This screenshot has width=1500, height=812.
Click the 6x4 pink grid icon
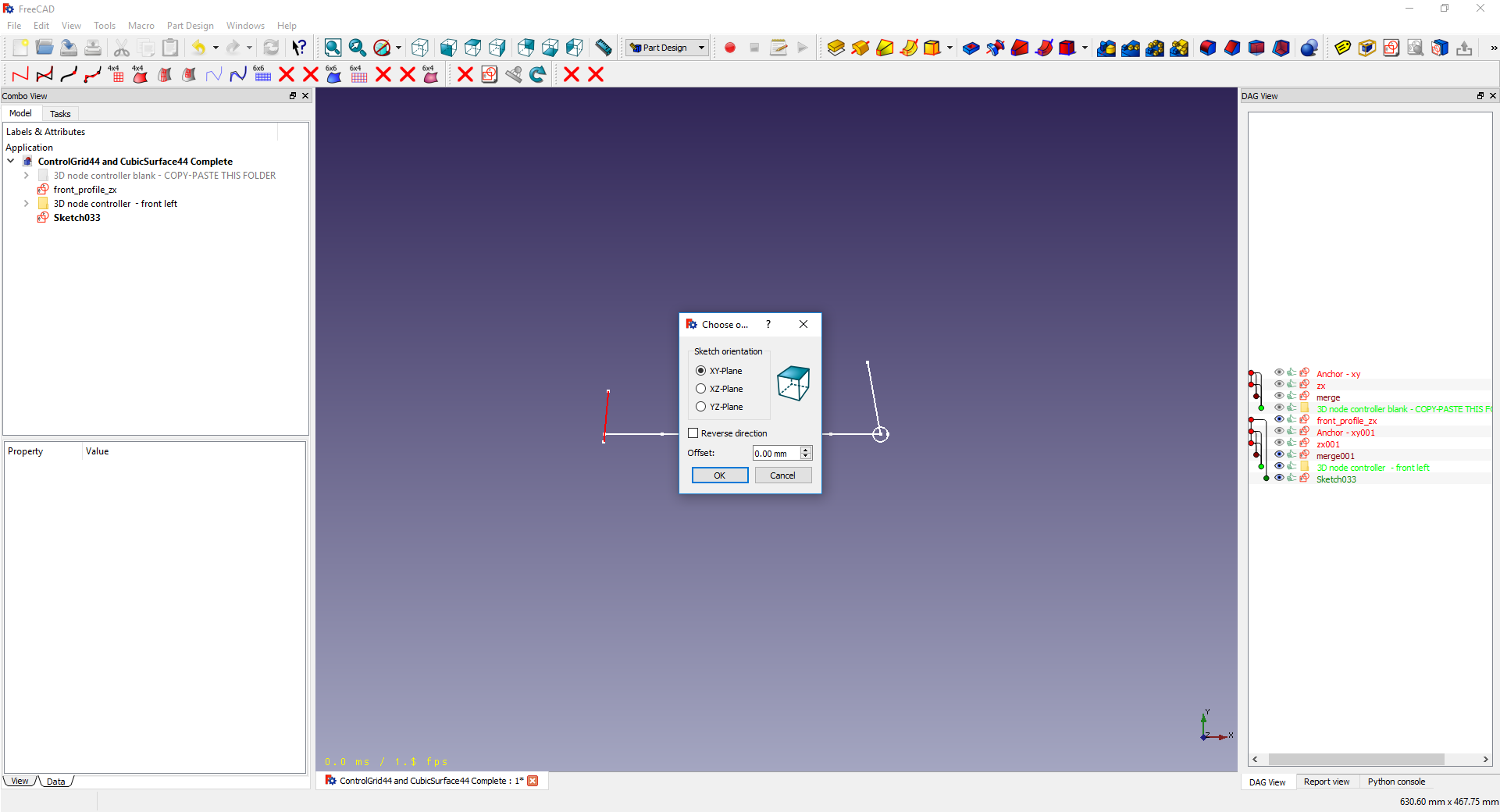(358, 74)
